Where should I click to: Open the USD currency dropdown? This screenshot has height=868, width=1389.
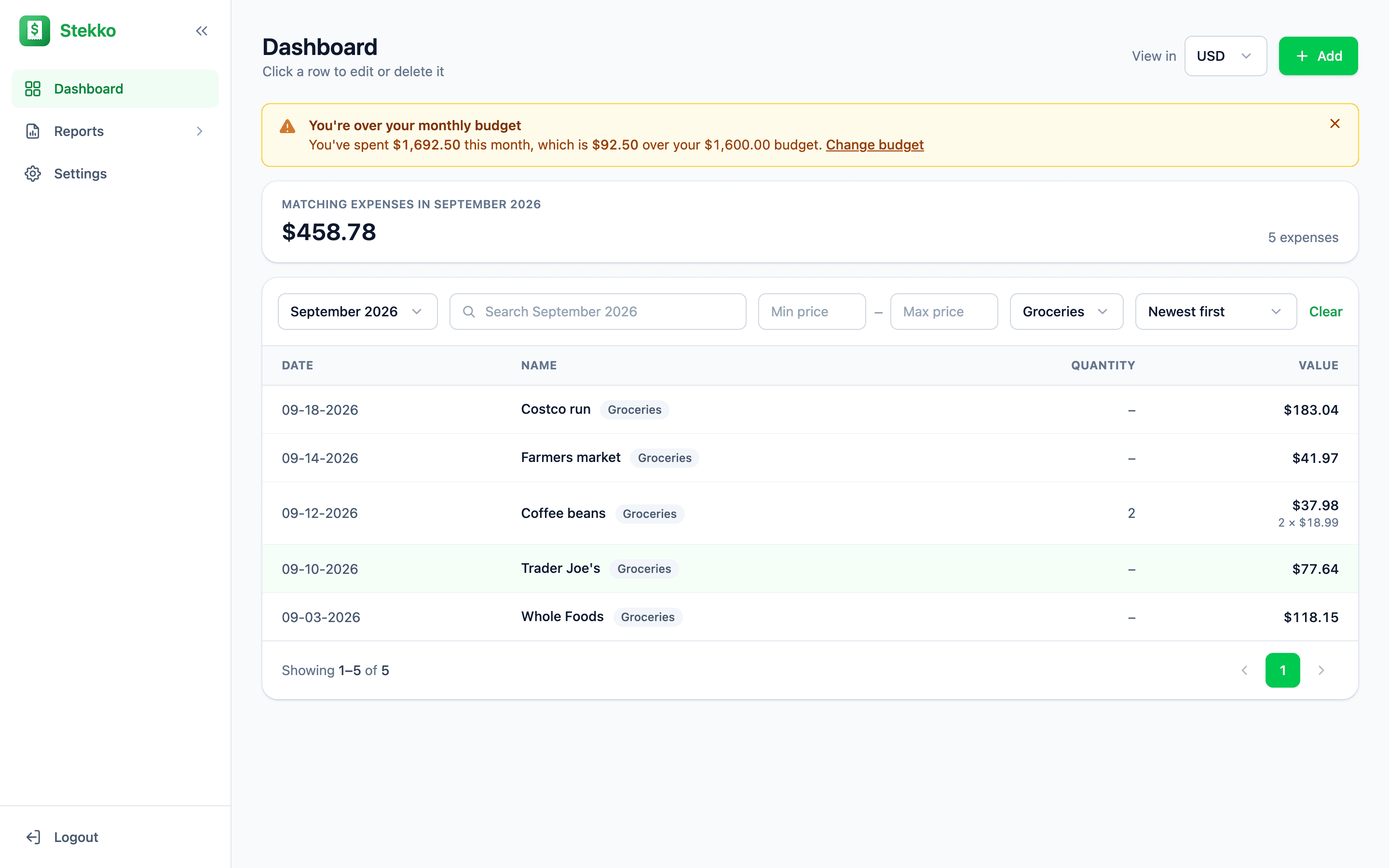click(1226, 56)
